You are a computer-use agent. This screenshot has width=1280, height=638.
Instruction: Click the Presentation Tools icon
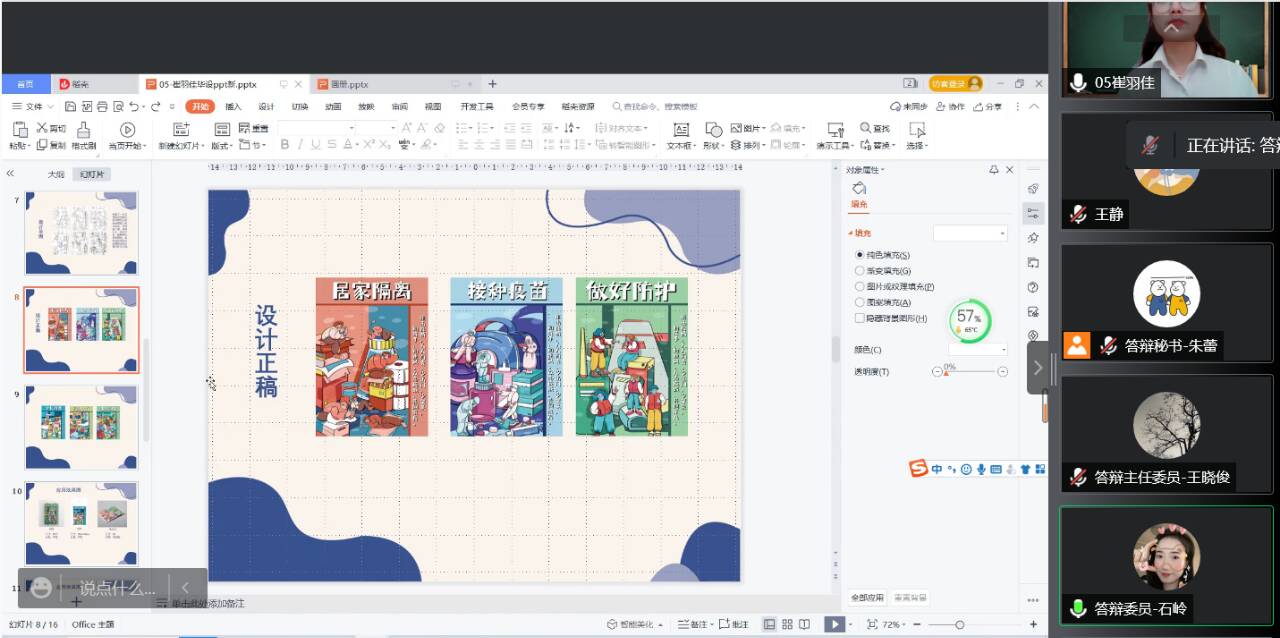click(x=835, y=129)
